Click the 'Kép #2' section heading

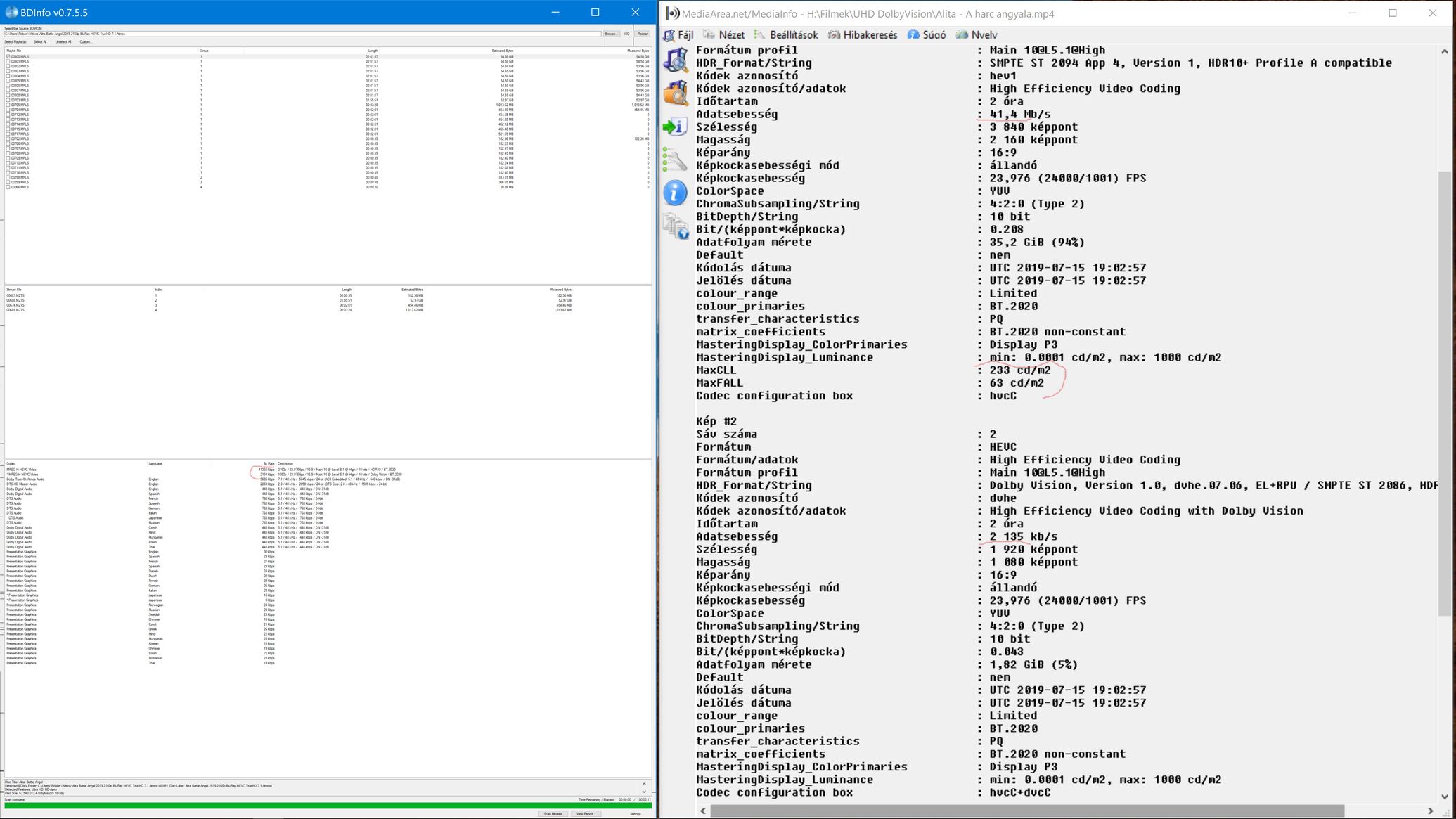[716, 421]
